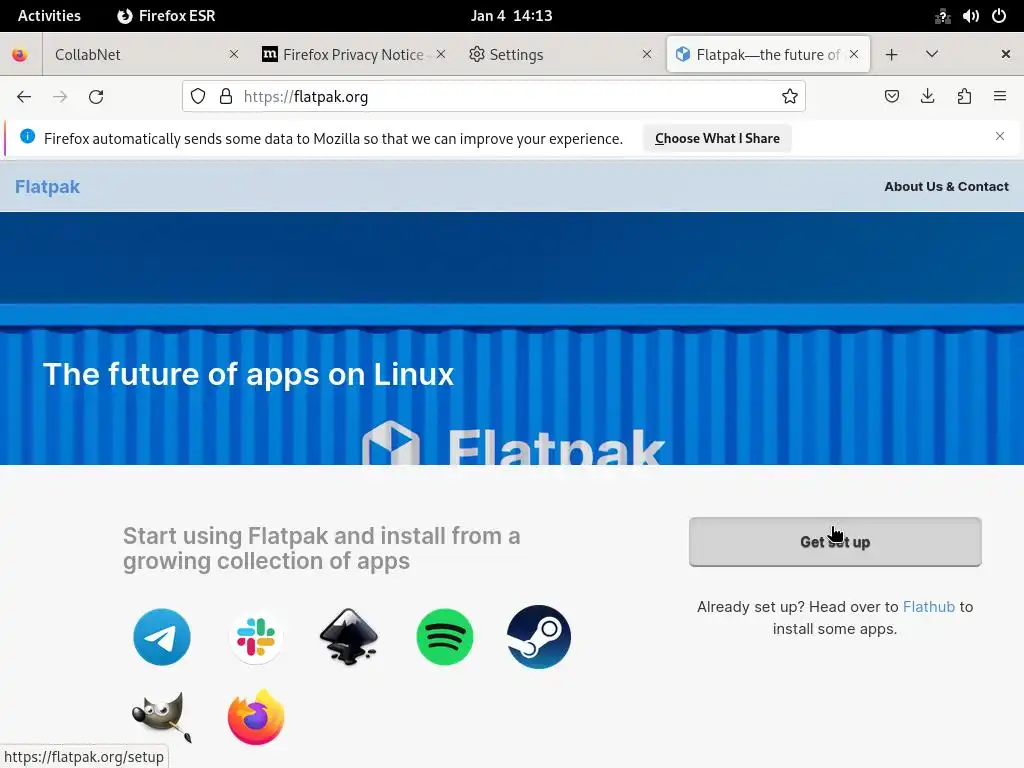This screenshot has width=1024, height=768.
Task: Click the Slack app icon
Action: pyautogui.click(x=255, y=637)
